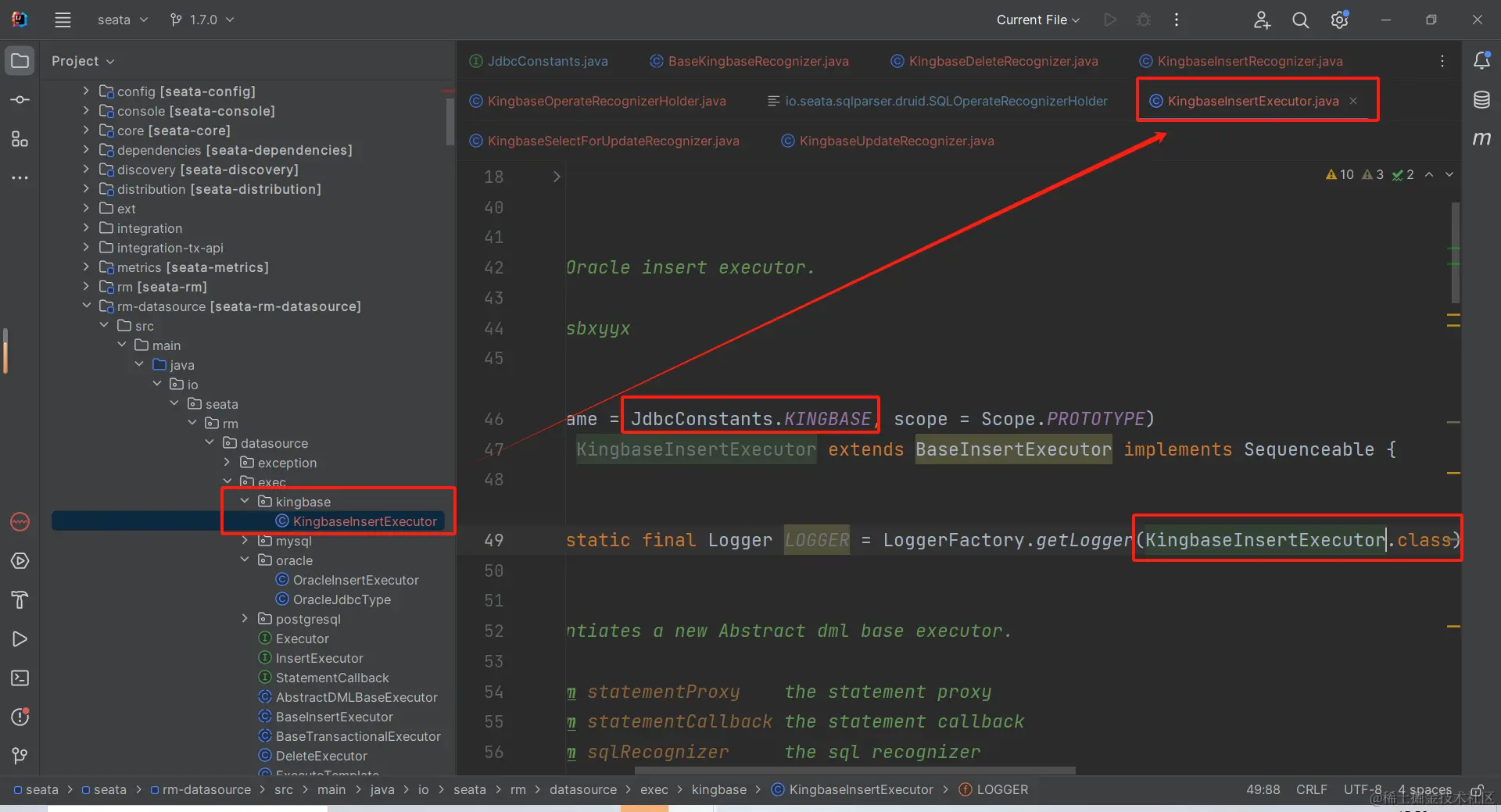Switch to KingbaseDeleteRecognizer.java tab
Image resolution: width=1501 pixels, height=812 pixels.
pyautogui.click(x=994, y=61)
